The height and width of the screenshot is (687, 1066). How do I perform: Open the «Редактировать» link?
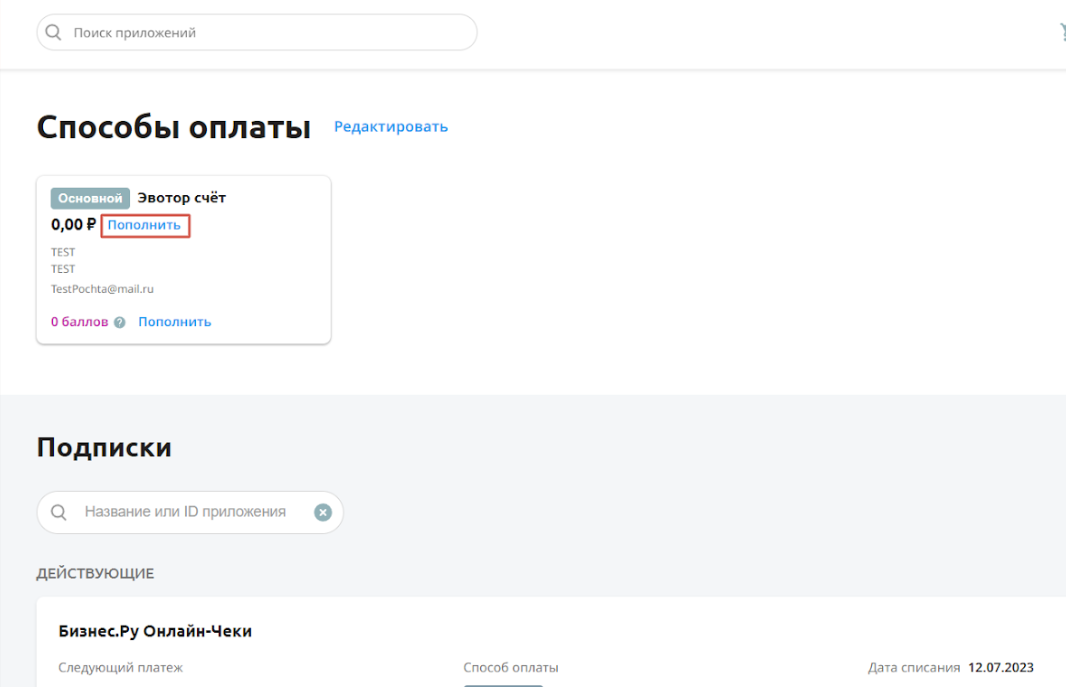point(391,126)
